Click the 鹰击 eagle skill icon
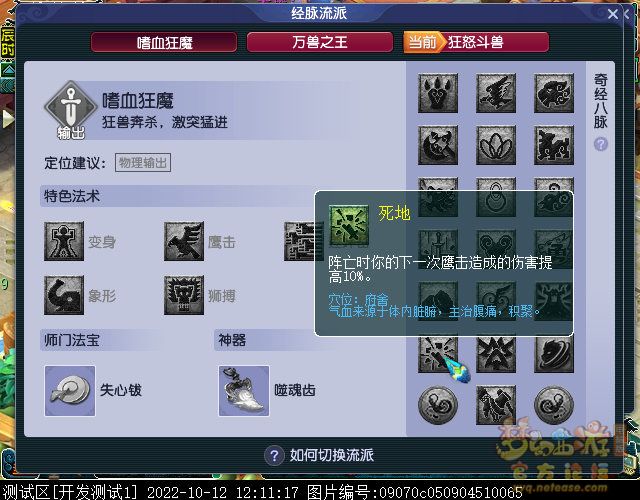 click(184, 242)
